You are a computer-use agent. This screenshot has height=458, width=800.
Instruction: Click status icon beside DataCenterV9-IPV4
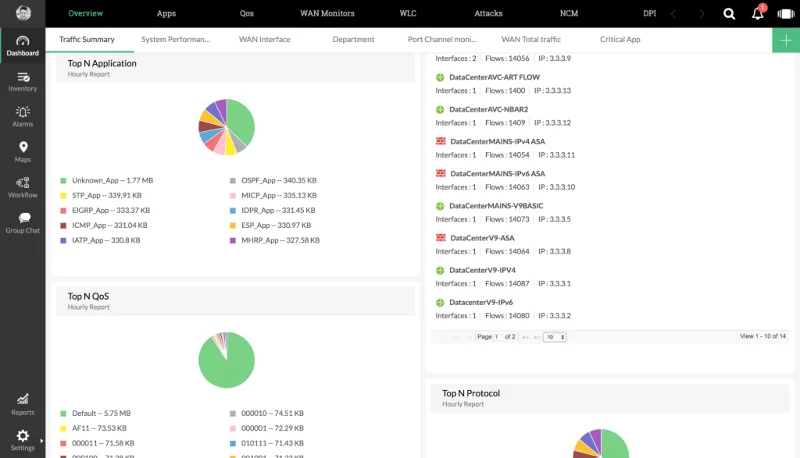click(440, 270)
